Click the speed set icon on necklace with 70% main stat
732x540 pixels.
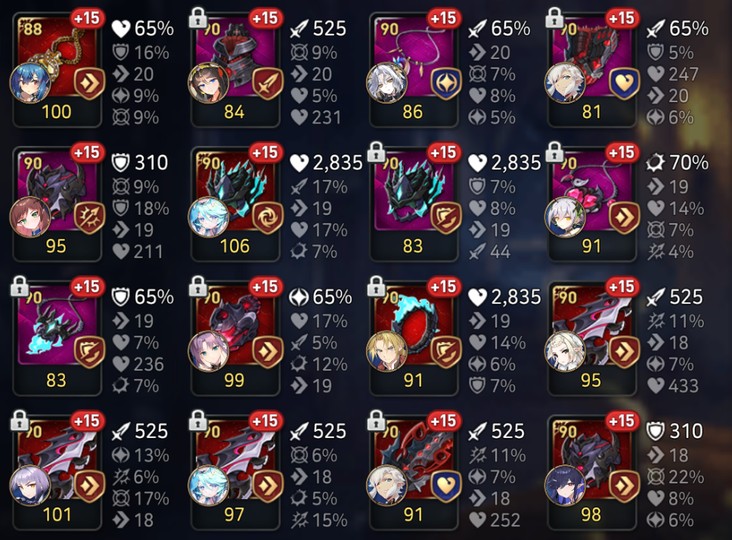point(624,217)
